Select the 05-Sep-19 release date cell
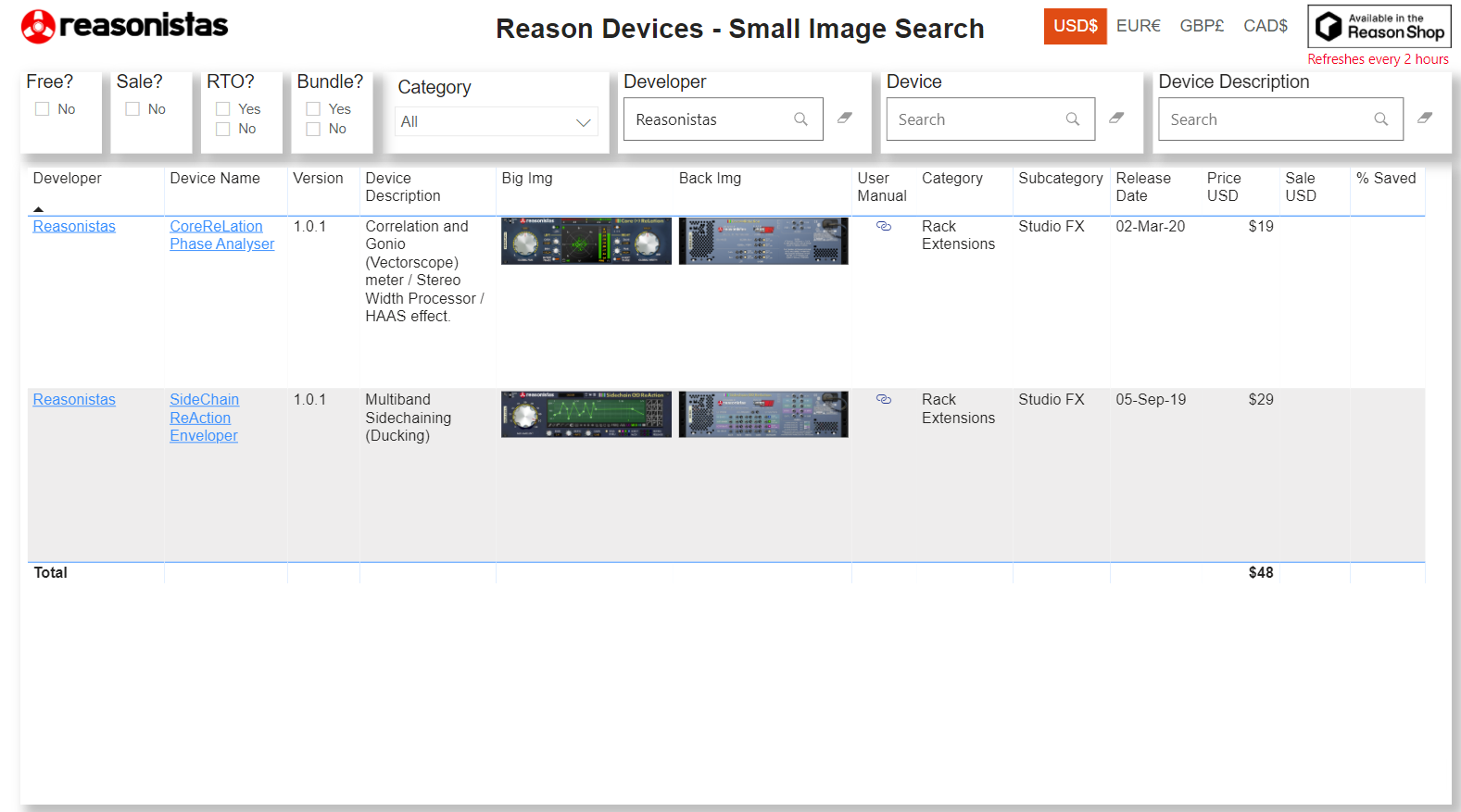Viewport: 1461px width, 812px height. [x=1151, y=399]
